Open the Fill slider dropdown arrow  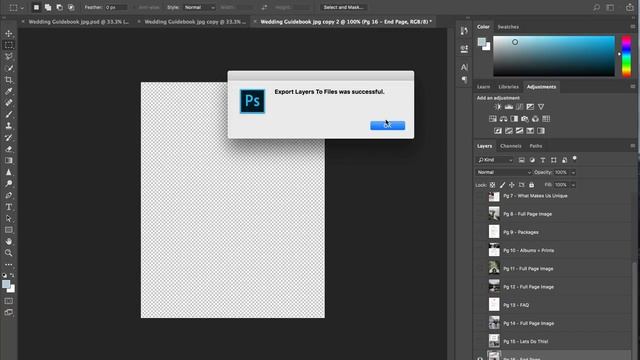click(x=573, y=185)
